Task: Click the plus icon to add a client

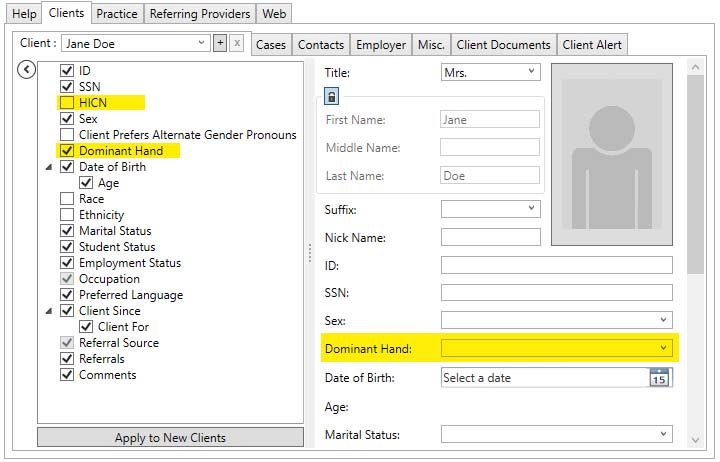Action: pos(219,43)
